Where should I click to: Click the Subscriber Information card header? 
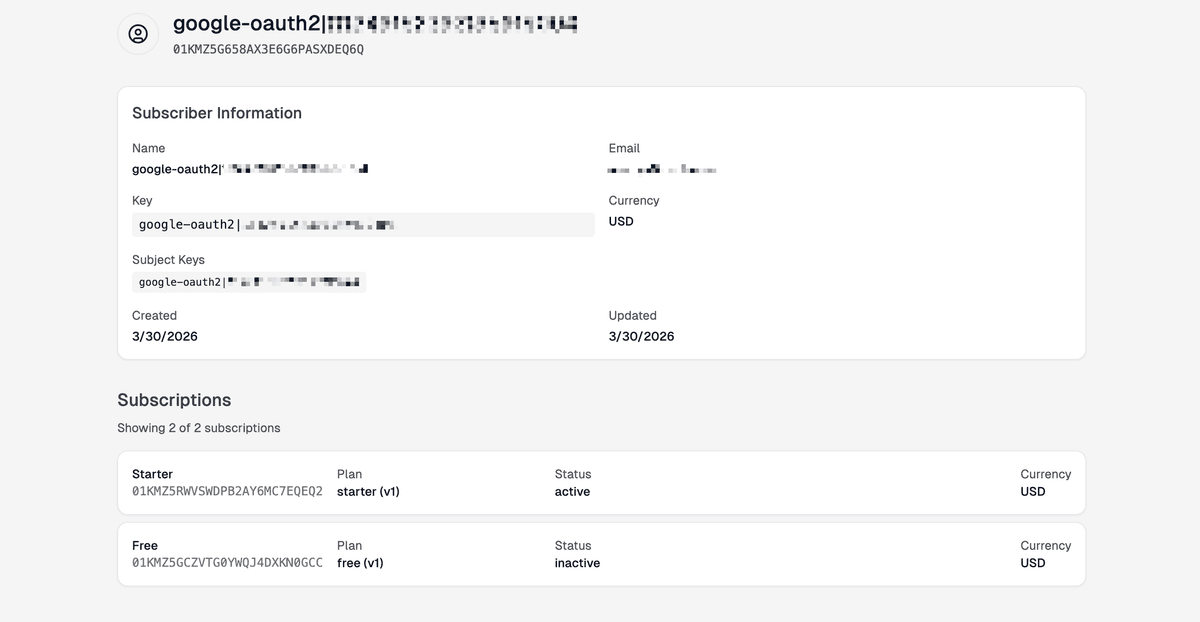[217, 113]
